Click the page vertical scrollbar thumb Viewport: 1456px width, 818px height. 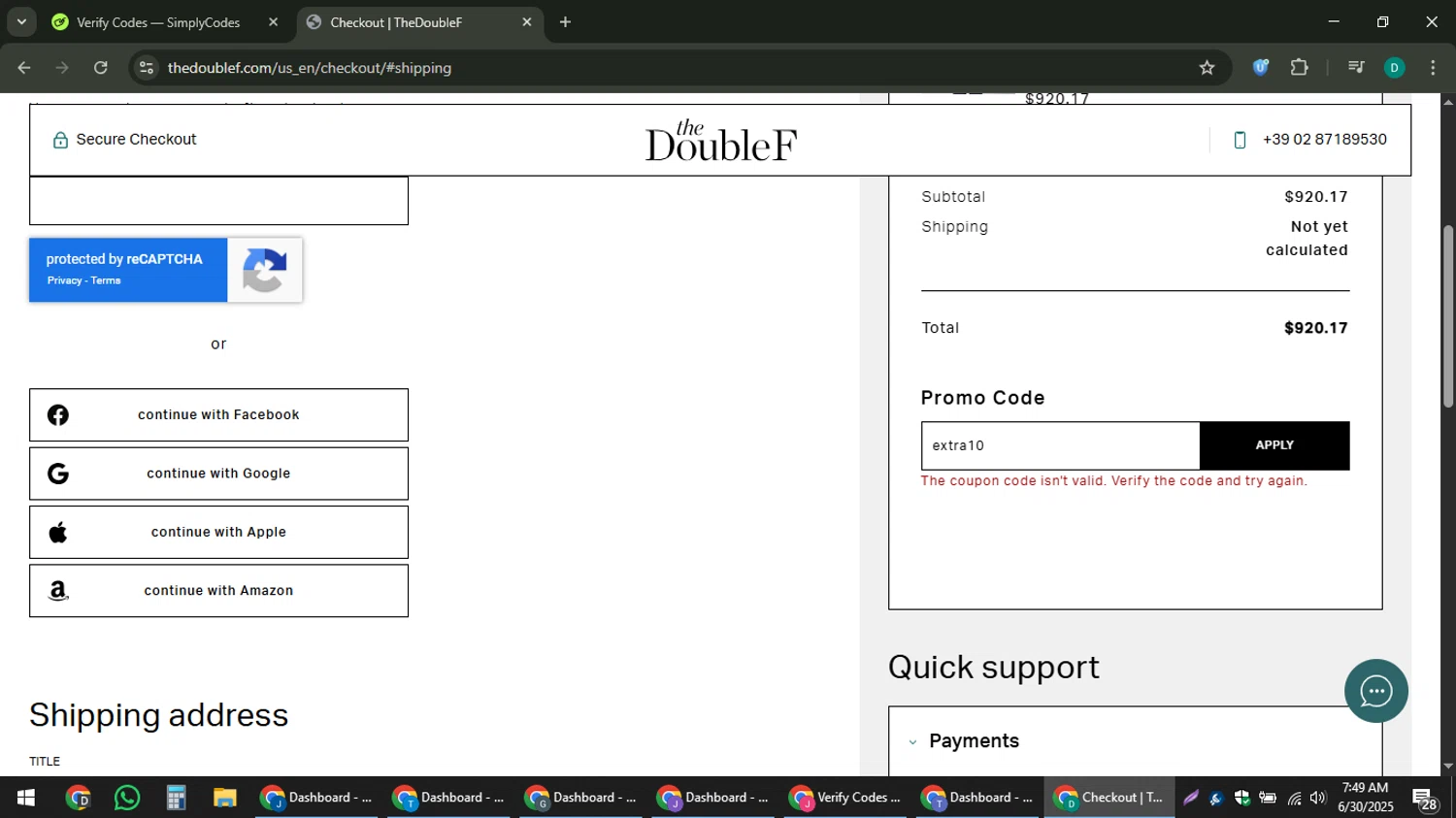coord(1448,316)
